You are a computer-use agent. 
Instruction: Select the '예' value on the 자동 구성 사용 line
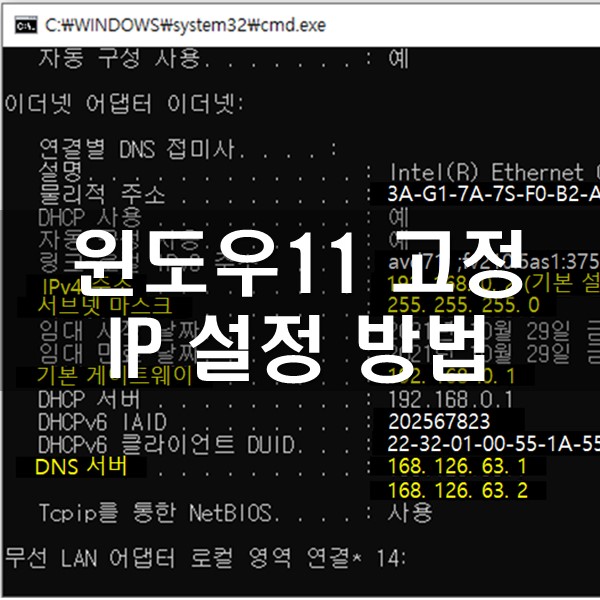point(398,59)
